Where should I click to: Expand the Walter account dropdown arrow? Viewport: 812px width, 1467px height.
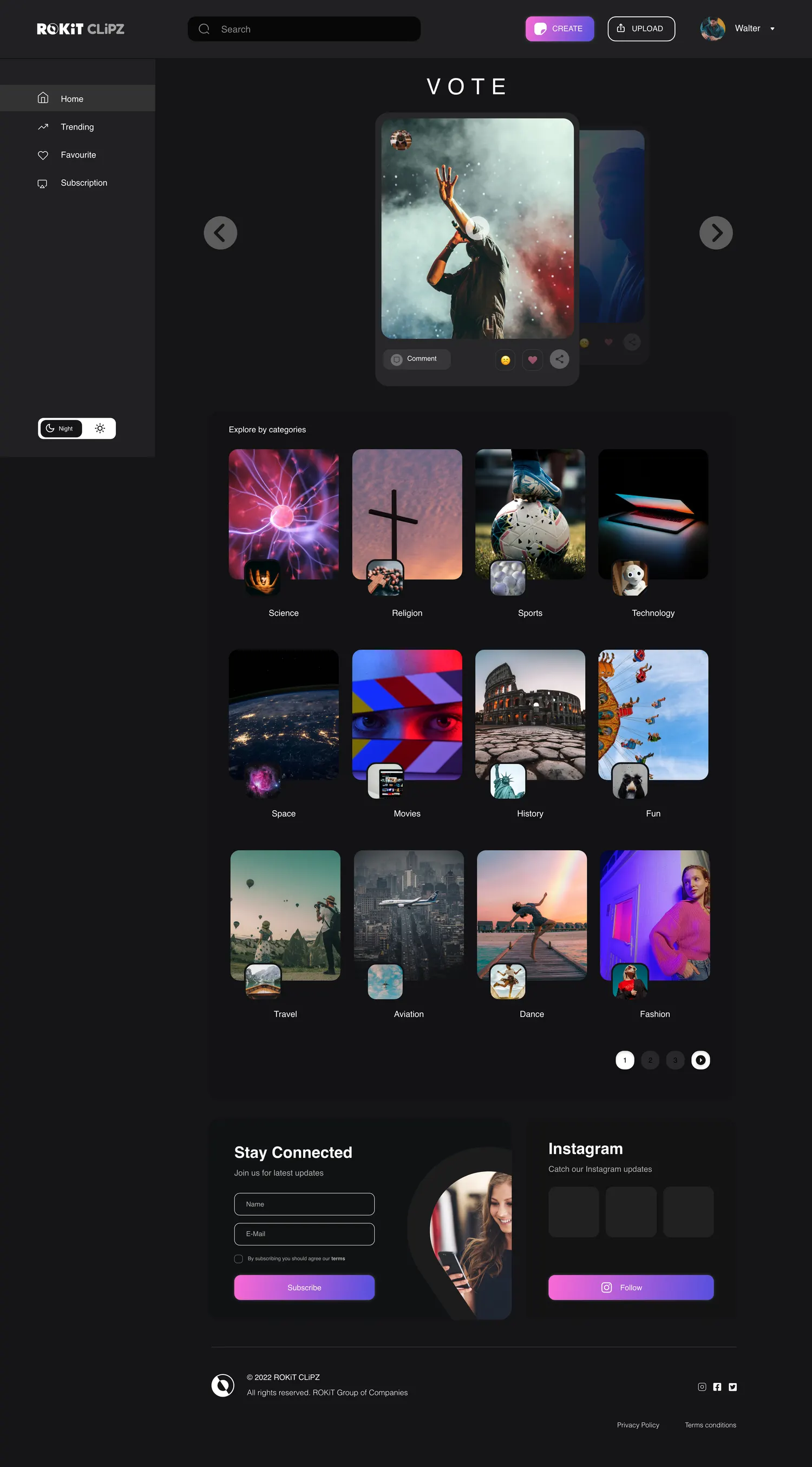click(x=772, y=29)
